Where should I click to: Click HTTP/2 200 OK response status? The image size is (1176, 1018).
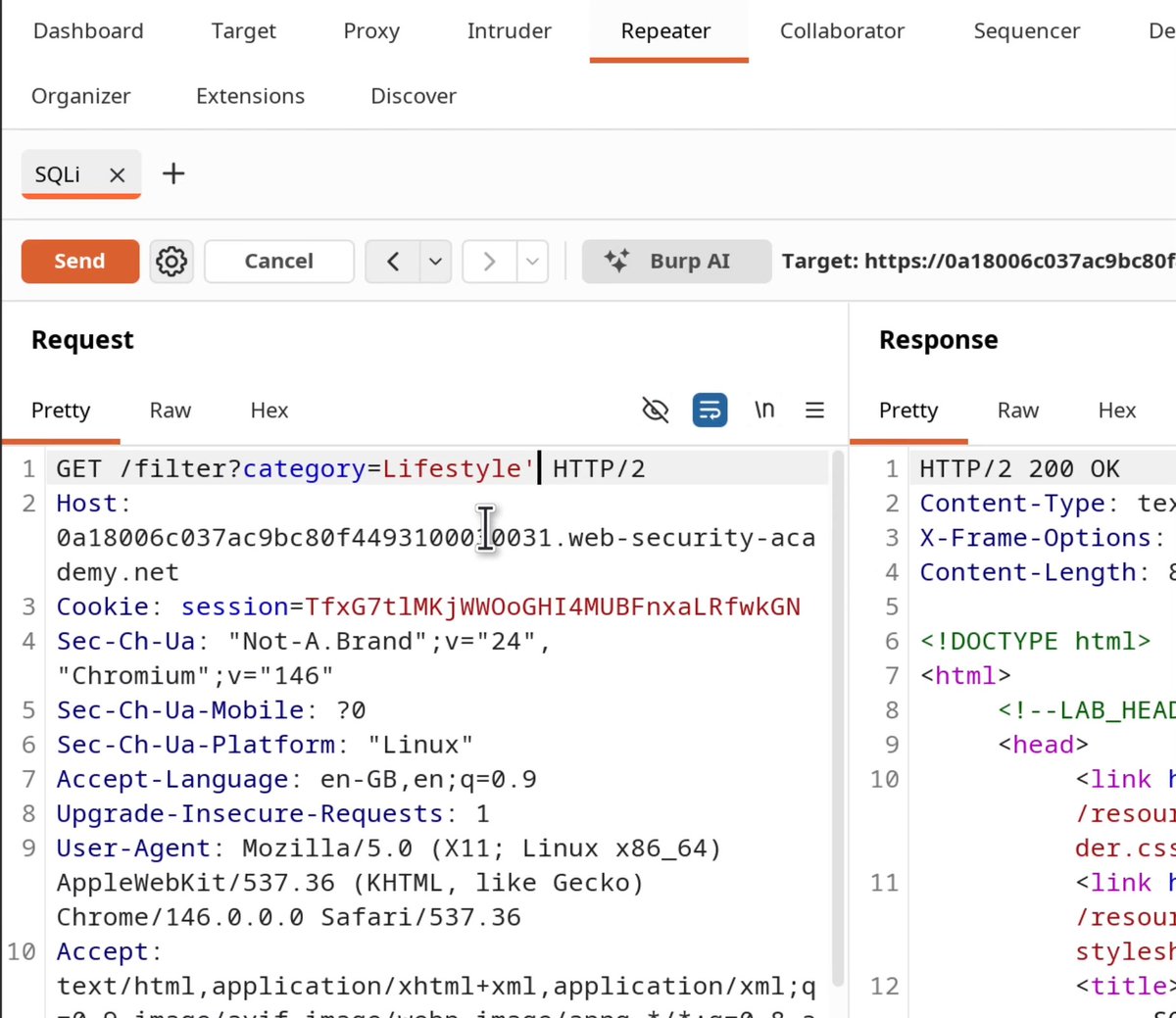tap(1019, 469)
